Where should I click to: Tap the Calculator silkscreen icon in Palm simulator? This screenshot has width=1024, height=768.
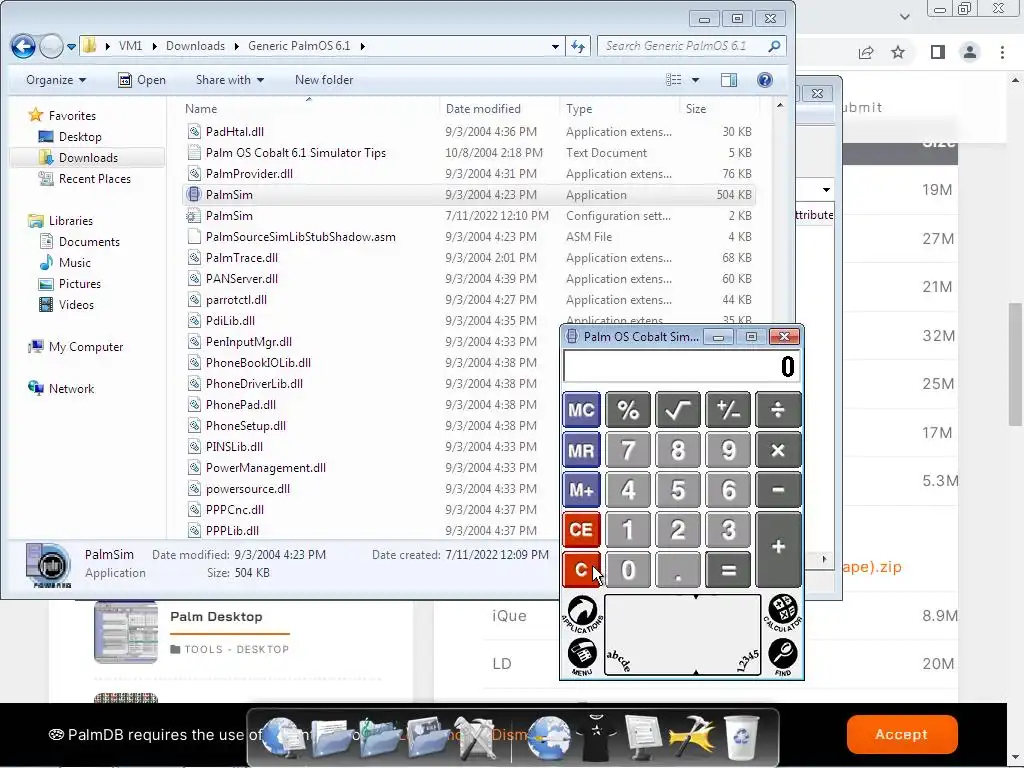click(x=782, y=613)
